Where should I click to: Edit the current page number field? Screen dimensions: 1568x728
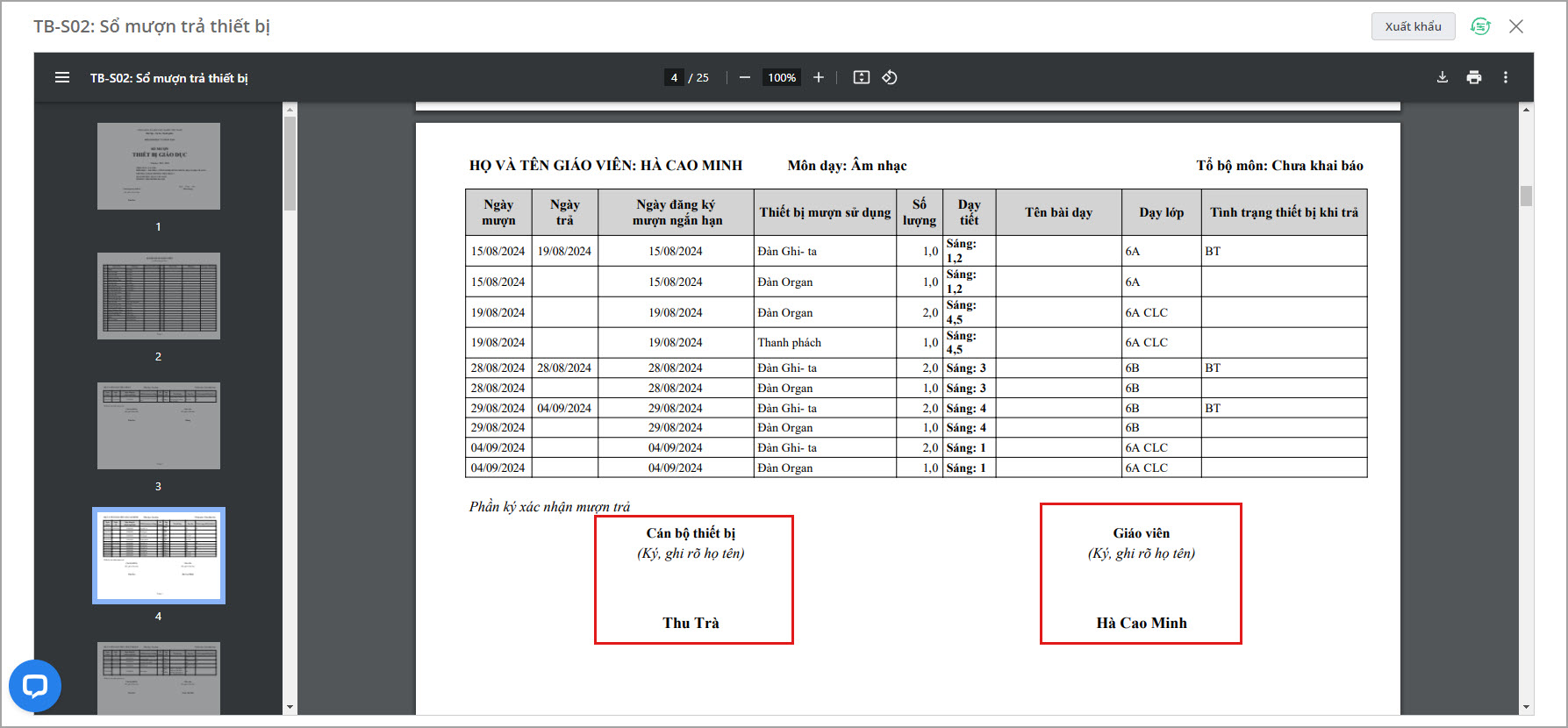click(674, 77)
